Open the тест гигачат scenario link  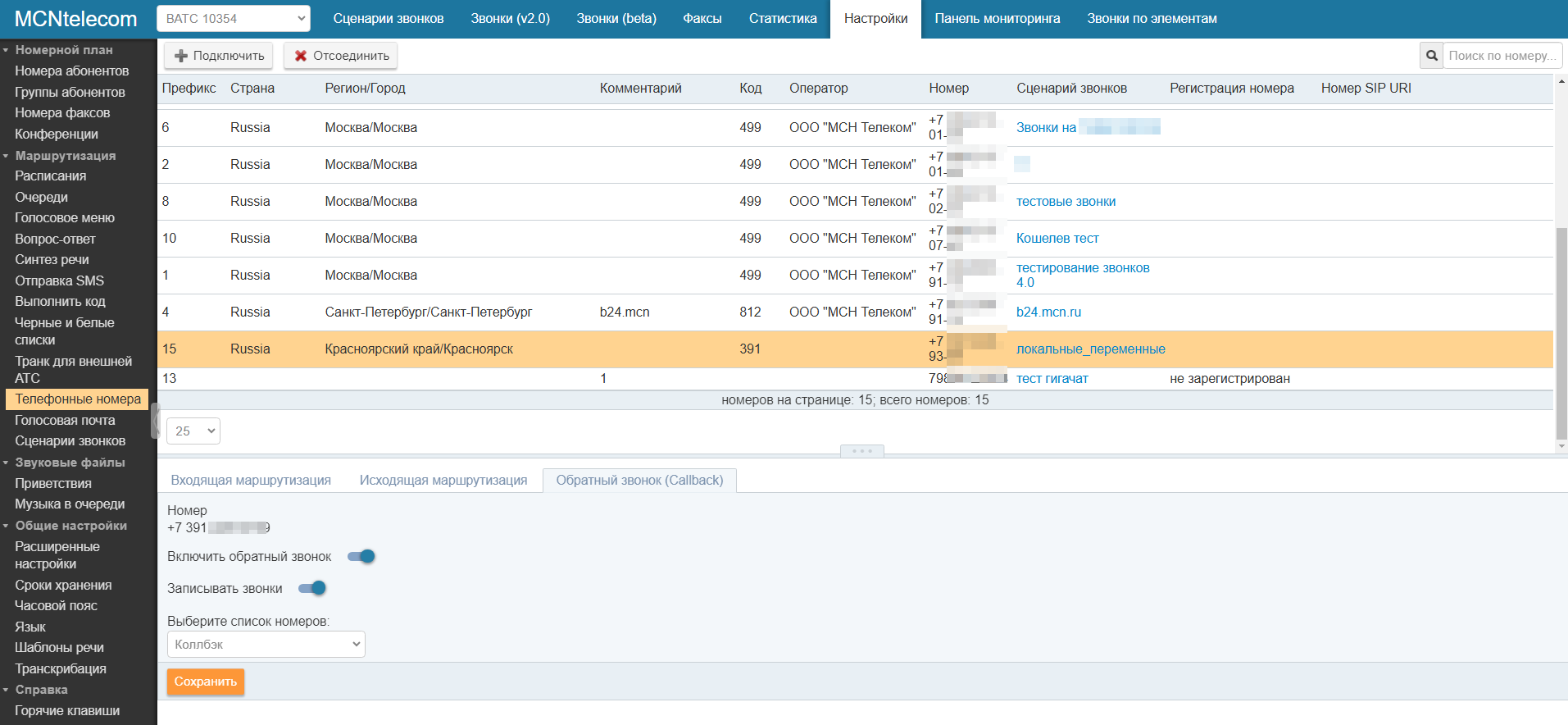[x=1052, y=379]
